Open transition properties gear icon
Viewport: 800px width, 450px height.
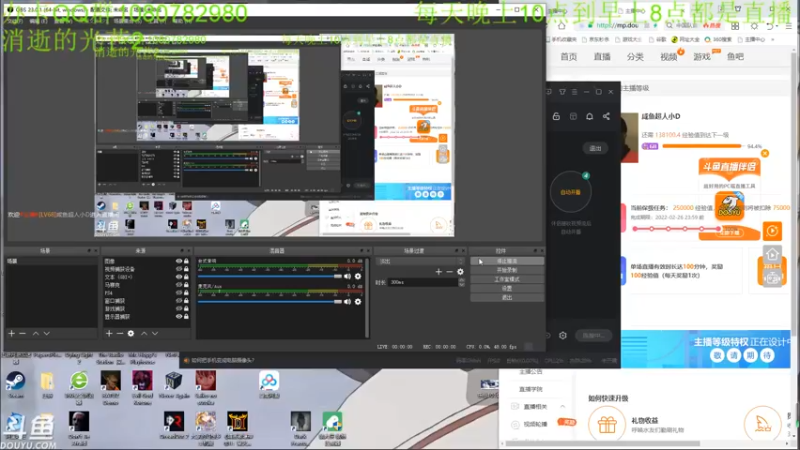(460, 272)
